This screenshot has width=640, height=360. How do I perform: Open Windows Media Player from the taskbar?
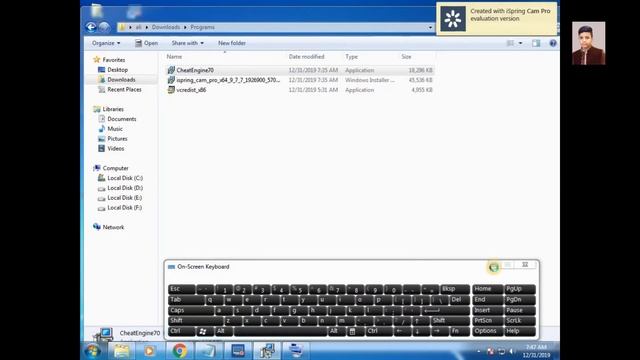click(x=149, y=351)
